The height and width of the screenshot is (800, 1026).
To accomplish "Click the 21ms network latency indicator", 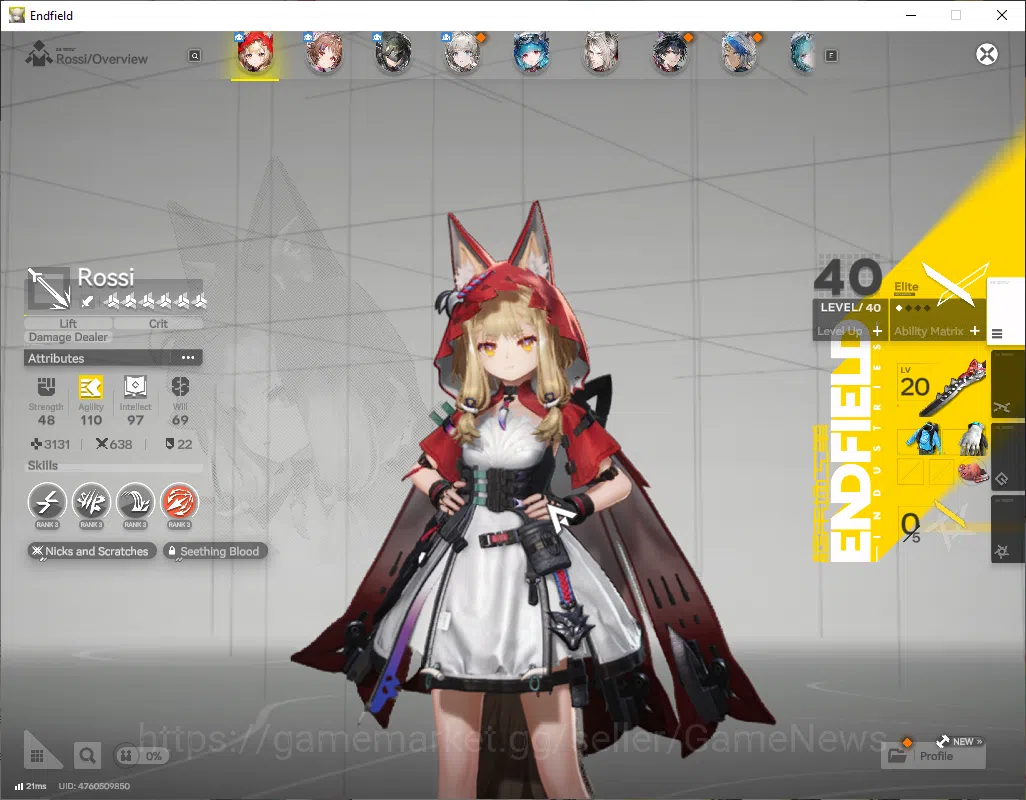I will click(30, 786).
